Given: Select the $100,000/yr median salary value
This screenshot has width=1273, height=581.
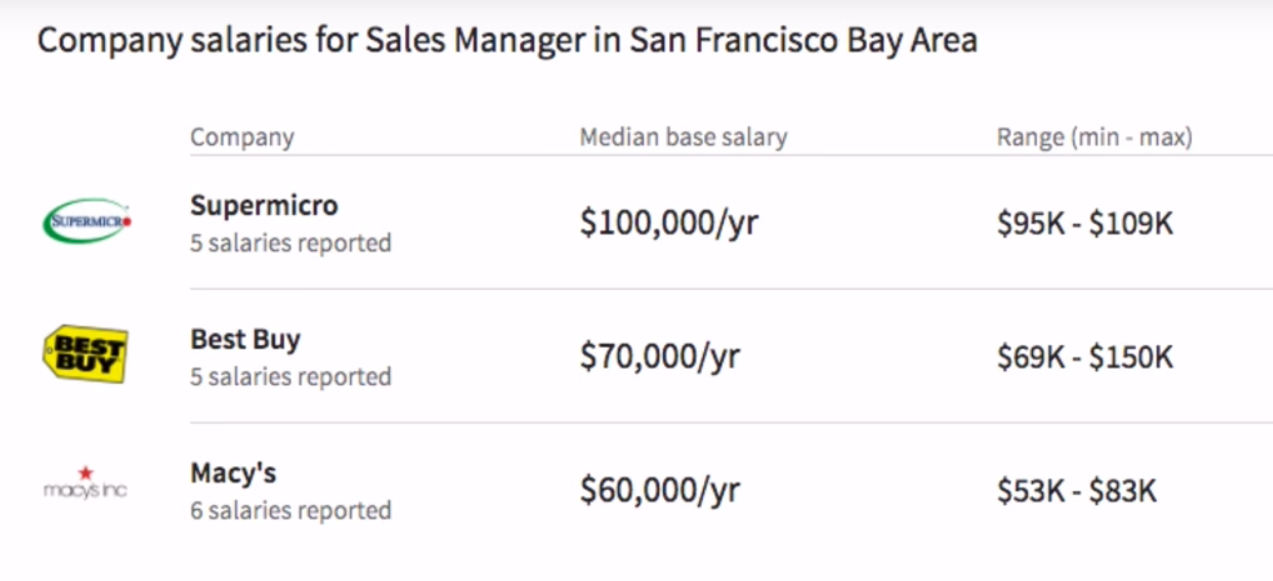Looking at the screenshot, I should pos(668,223).
